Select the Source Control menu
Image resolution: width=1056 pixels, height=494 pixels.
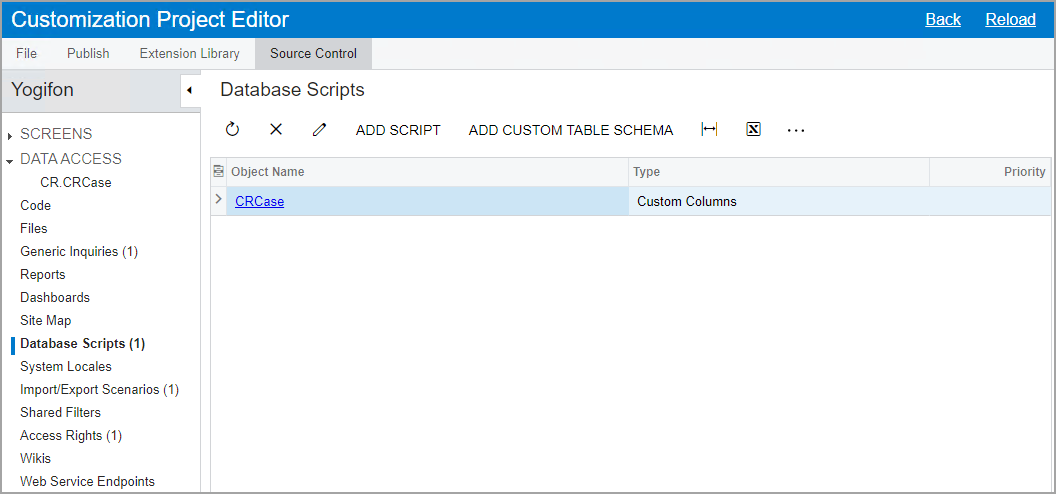[x=313, y=53]
